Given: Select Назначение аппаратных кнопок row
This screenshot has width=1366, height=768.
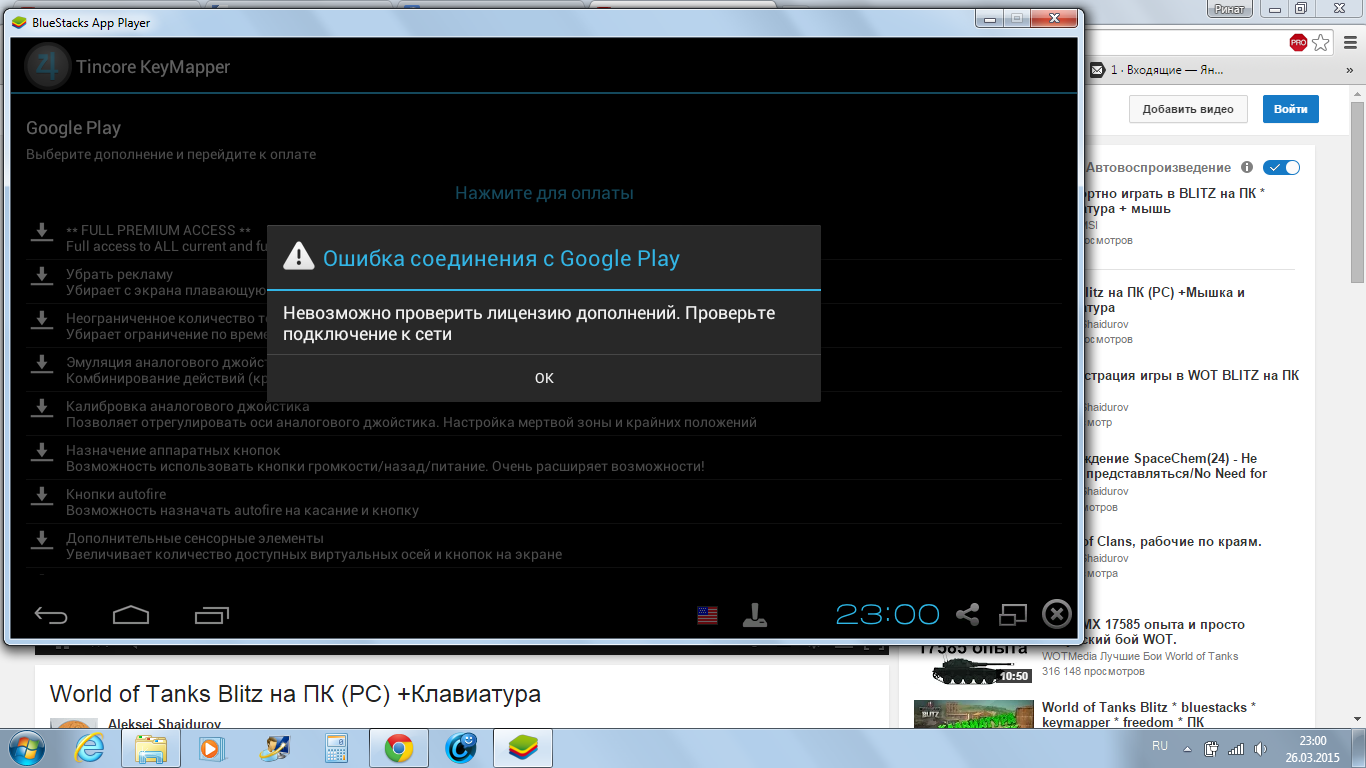Looking at the screenshot, I should coord(544,458).
